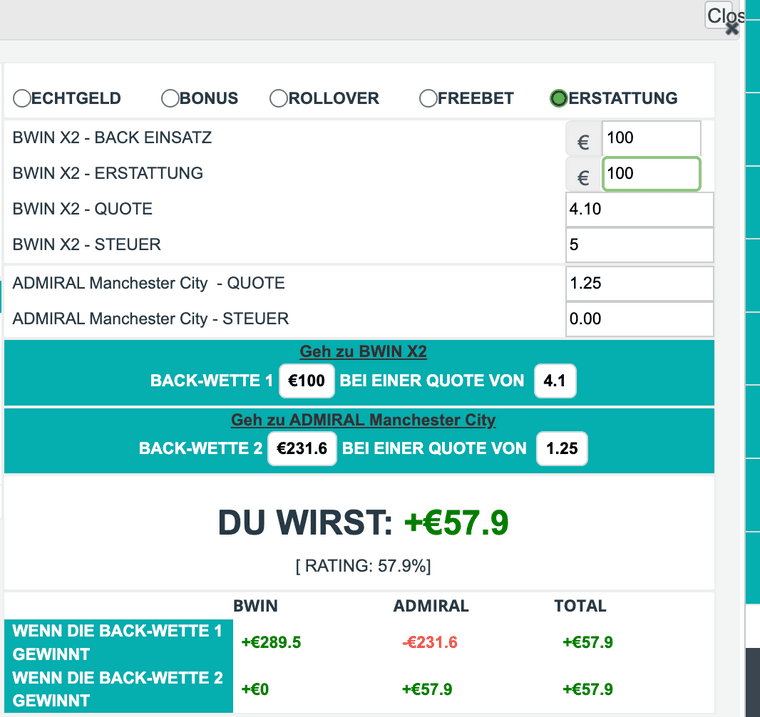
Task: Edit the BWIN X2 Steuer field
Action: click(639, 245)
